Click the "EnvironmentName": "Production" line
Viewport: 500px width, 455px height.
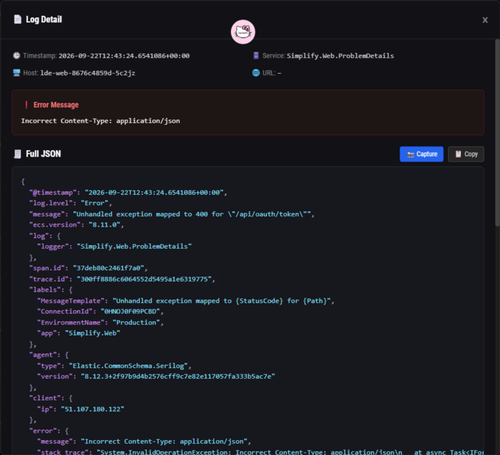101,322
